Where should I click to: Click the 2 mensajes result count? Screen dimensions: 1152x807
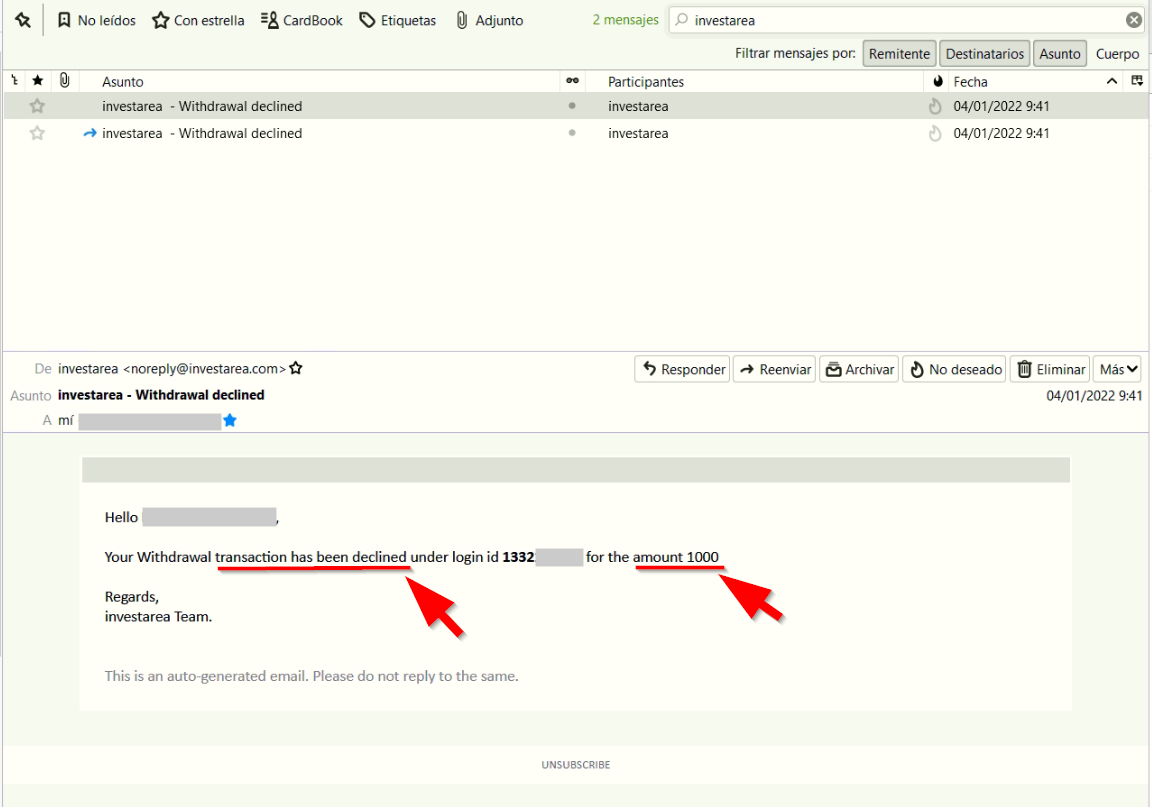(x=625, y=20)
